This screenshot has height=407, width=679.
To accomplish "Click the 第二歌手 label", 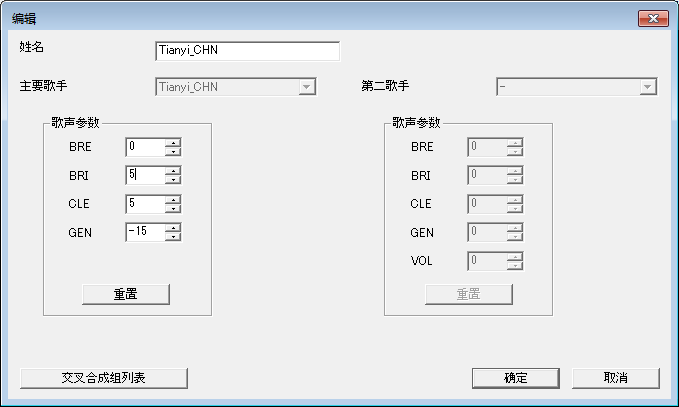I will 385,86.
